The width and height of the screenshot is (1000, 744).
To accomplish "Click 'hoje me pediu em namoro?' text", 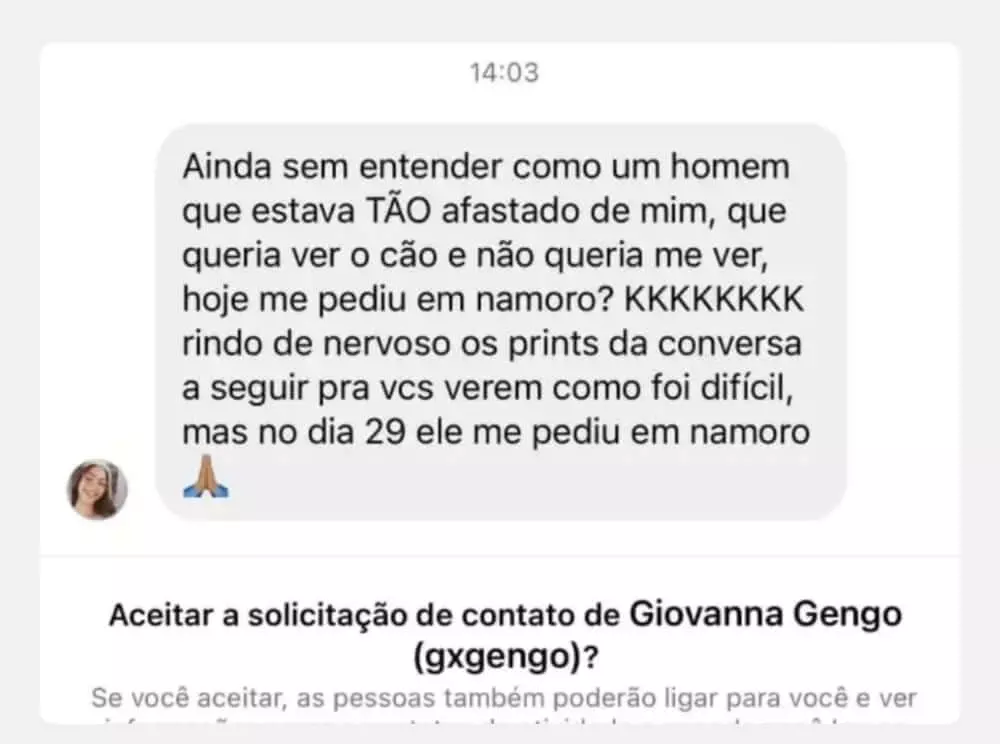I will tap(398, 300).
